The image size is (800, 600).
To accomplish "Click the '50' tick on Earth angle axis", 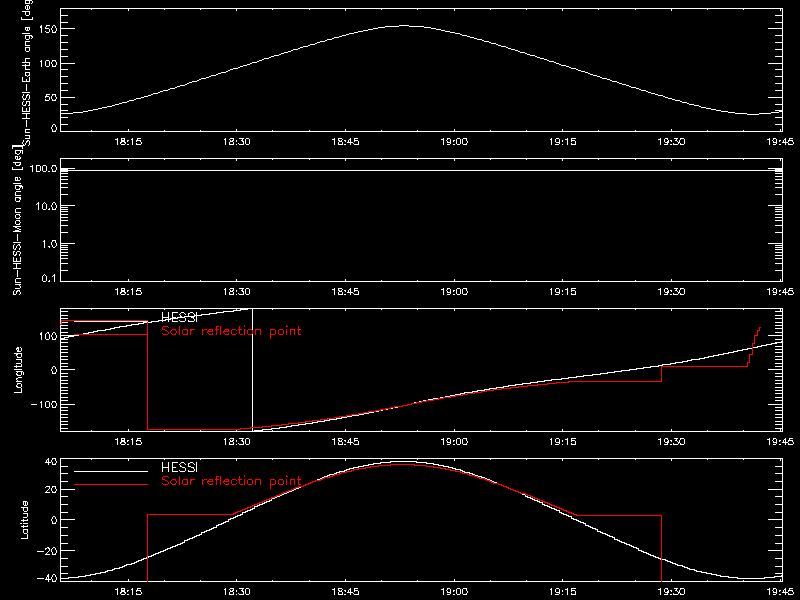I will [x=51, y=98].
